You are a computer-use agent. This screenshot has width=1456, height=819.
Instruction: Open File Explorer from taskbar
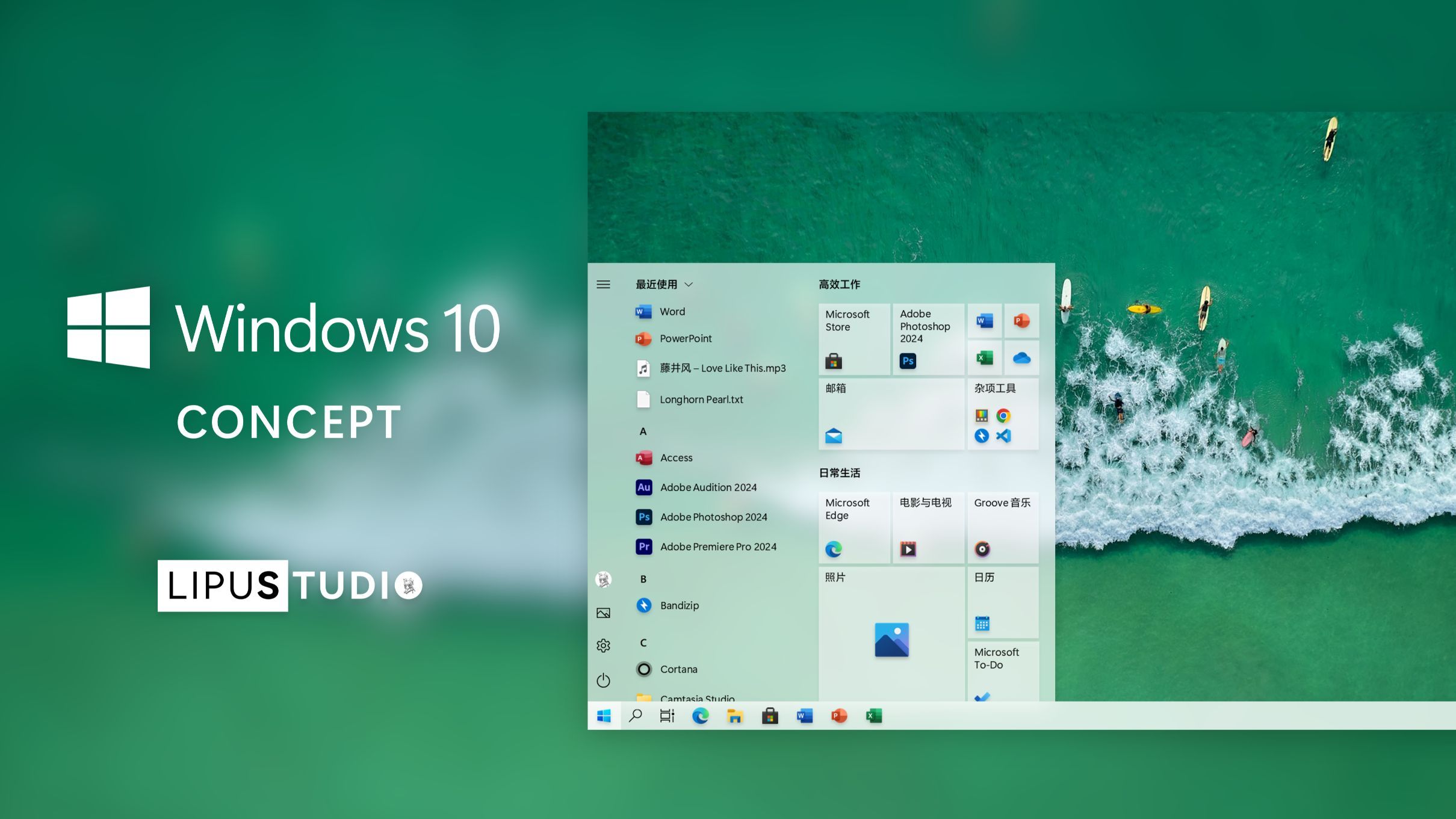click(x=735, y=715)
